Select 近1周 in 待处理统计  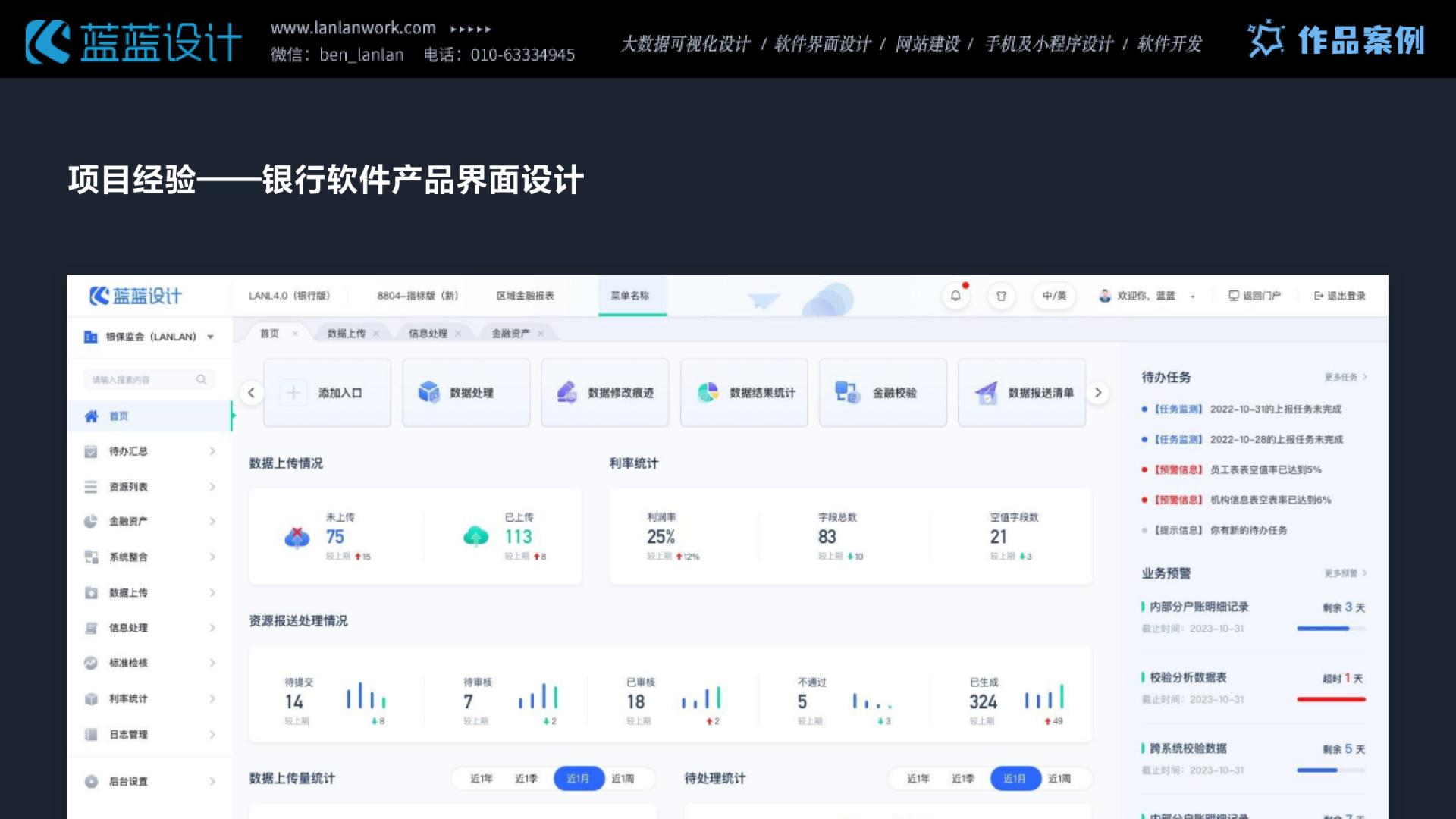coord(1059,779)
